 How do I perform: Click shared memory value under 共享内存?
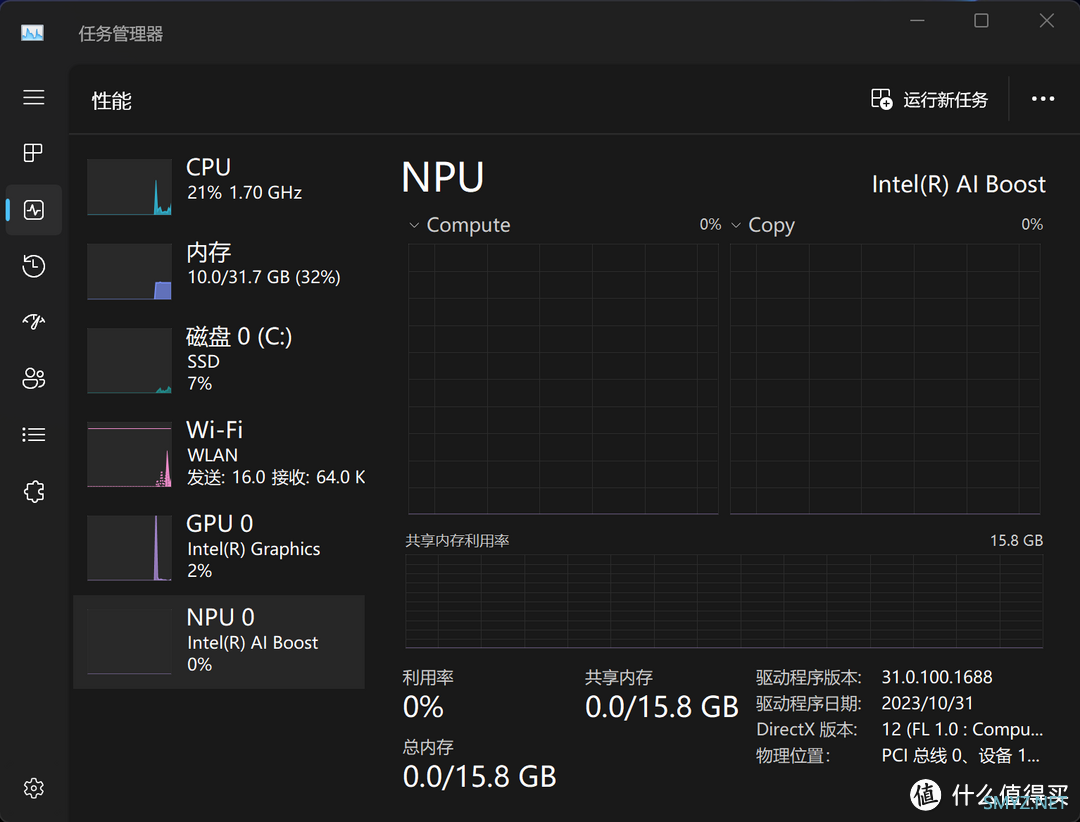point(661,707)
